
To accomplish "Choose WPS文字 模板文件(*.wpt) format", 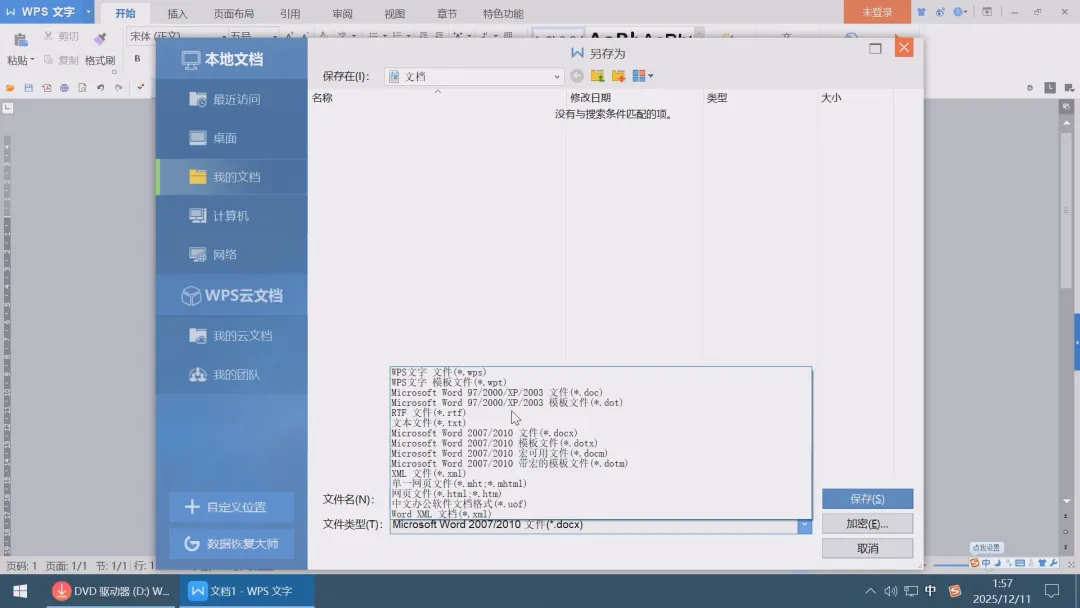I will tap(448, 382).
